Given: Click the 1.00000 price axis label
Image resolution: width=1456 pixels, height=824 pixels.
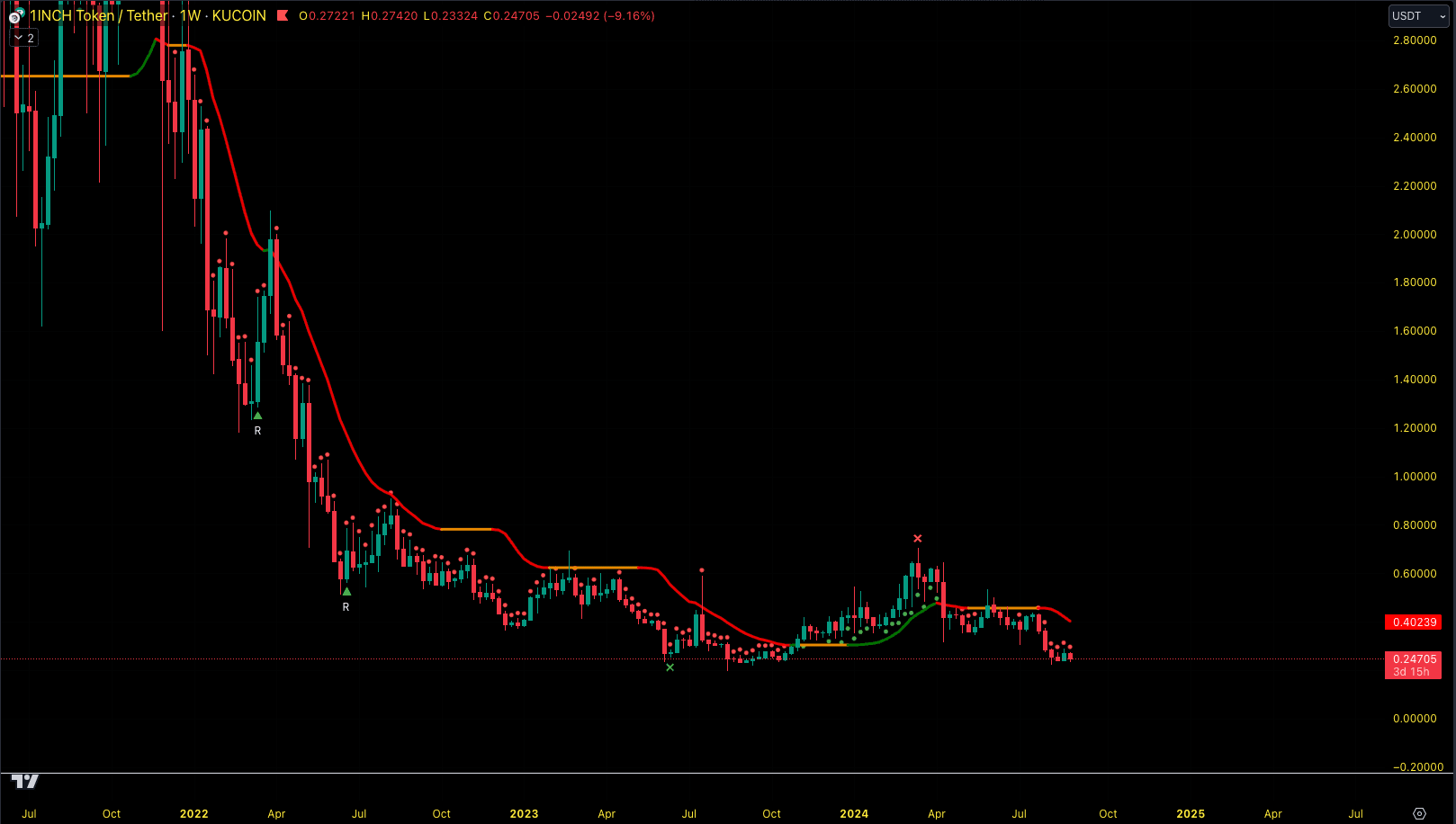Looking at the screenshot, I should click(x=1415, y=477).
